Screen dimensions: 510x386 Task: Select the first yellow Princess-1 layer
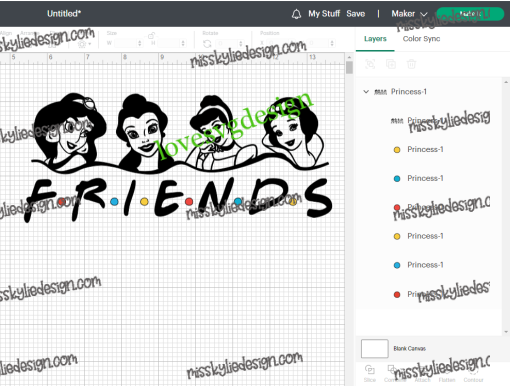pos(429,149)
